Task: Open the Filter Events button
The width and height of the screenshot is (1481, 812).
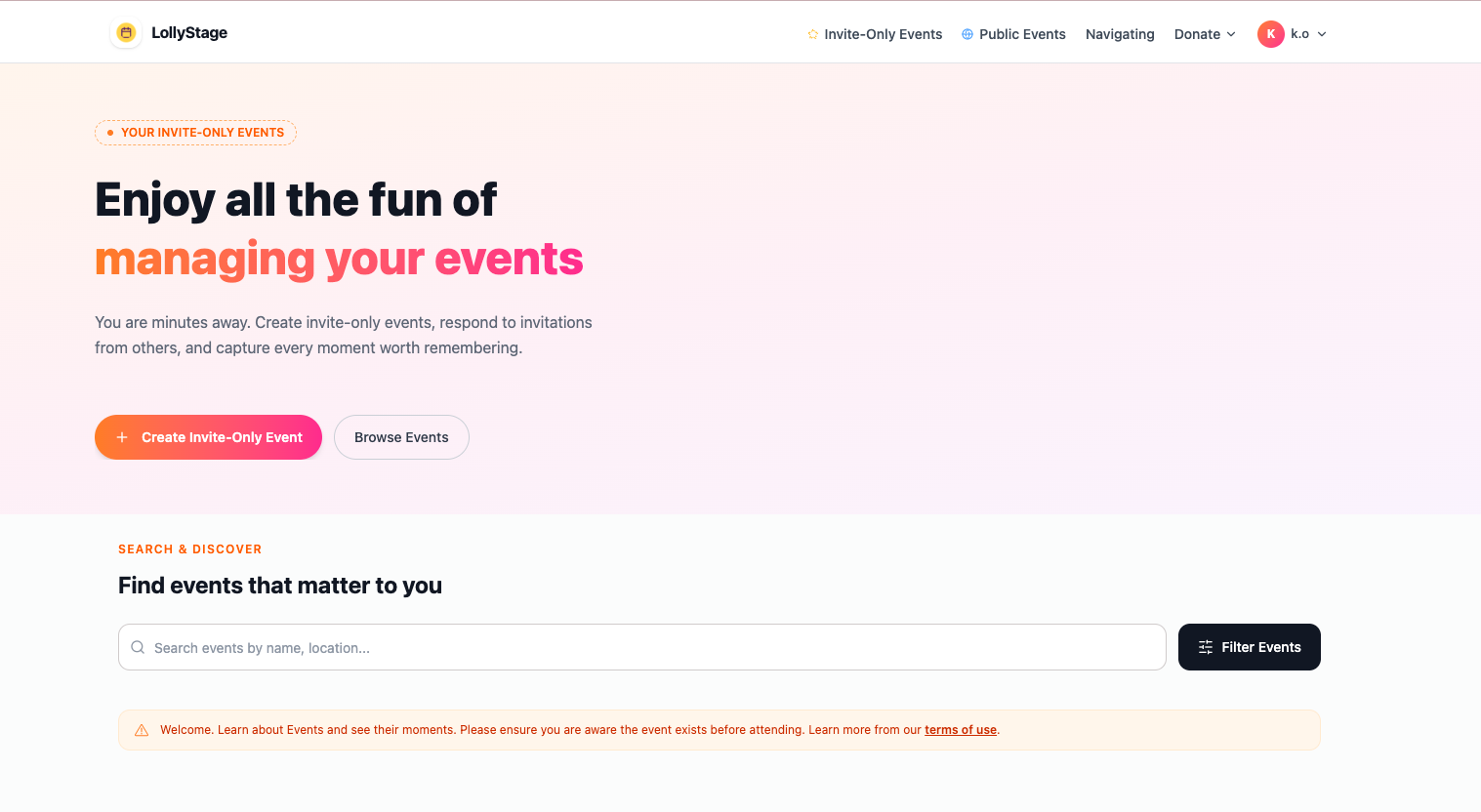Action: [1249, 647]
